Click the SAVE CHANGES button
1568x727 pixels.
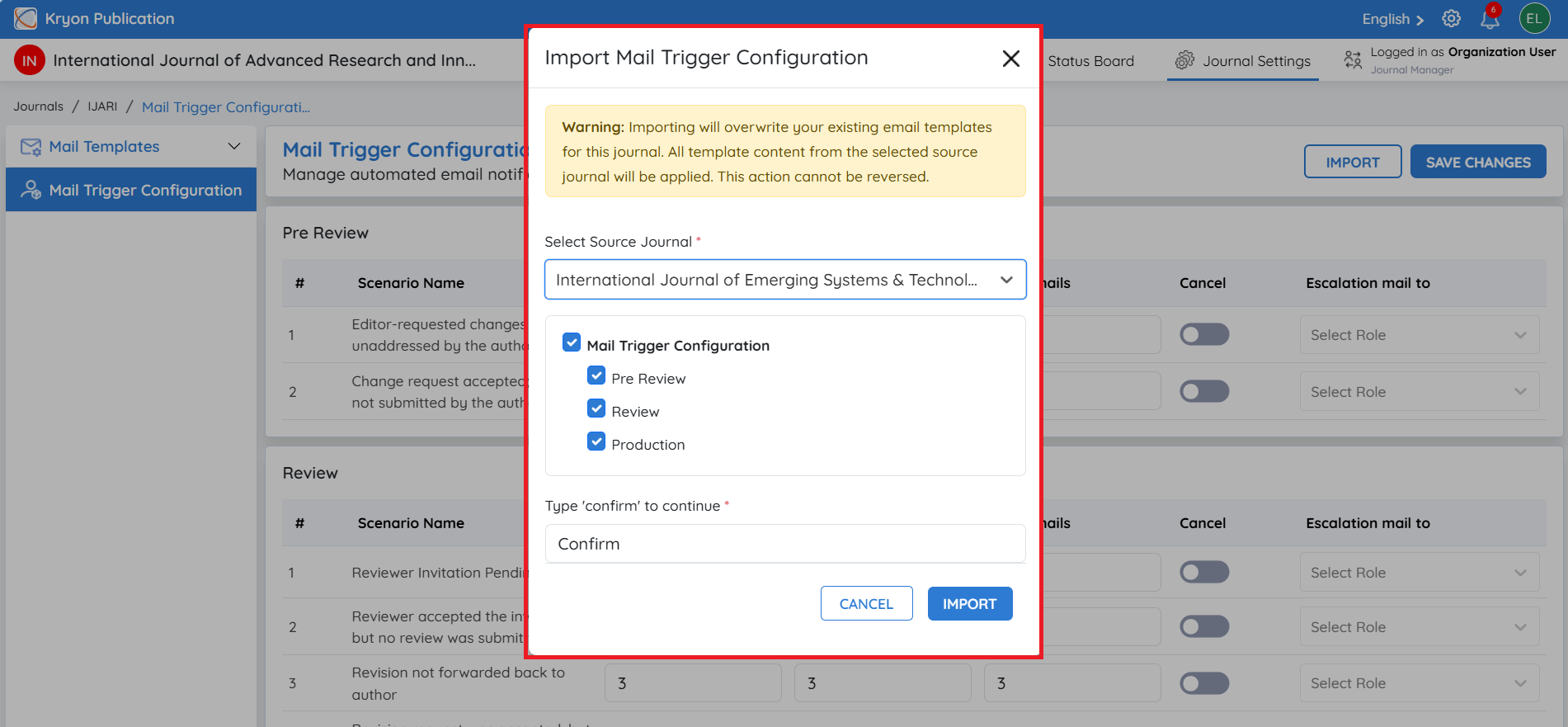pyautogui.click(x=1478, y=162)
